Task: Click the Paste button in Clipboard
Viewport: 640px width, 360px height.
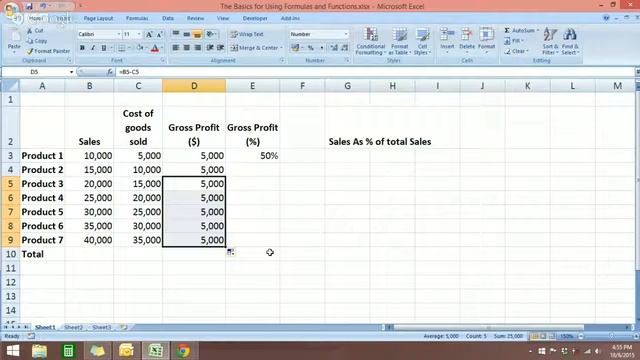Action: tap(14, 41)
